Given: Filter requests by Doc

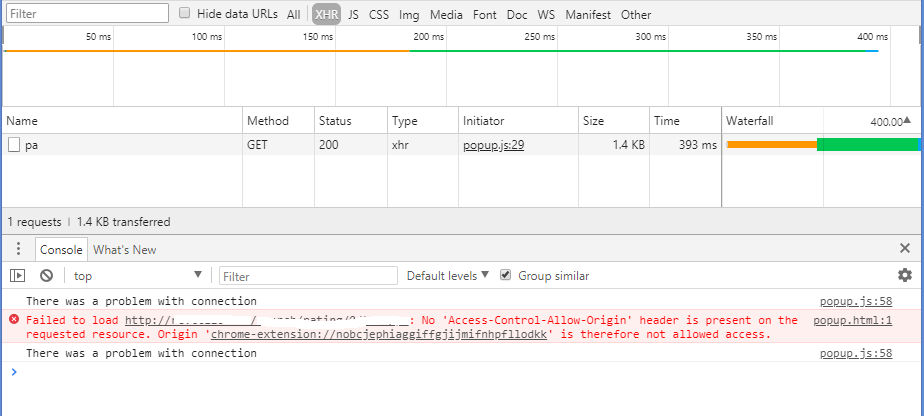Looking at the screenshot, I should [x=517, y=15].
